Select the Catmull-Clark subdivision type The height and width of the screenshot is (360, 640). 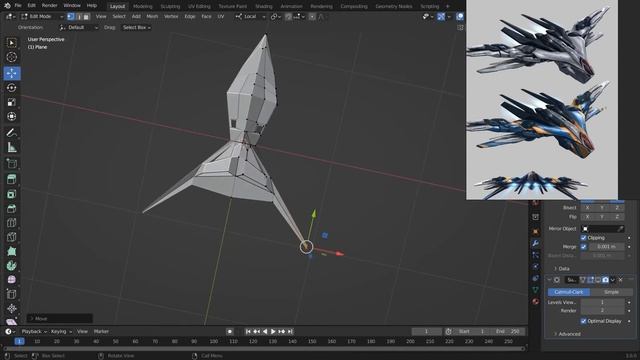[569, 292]
